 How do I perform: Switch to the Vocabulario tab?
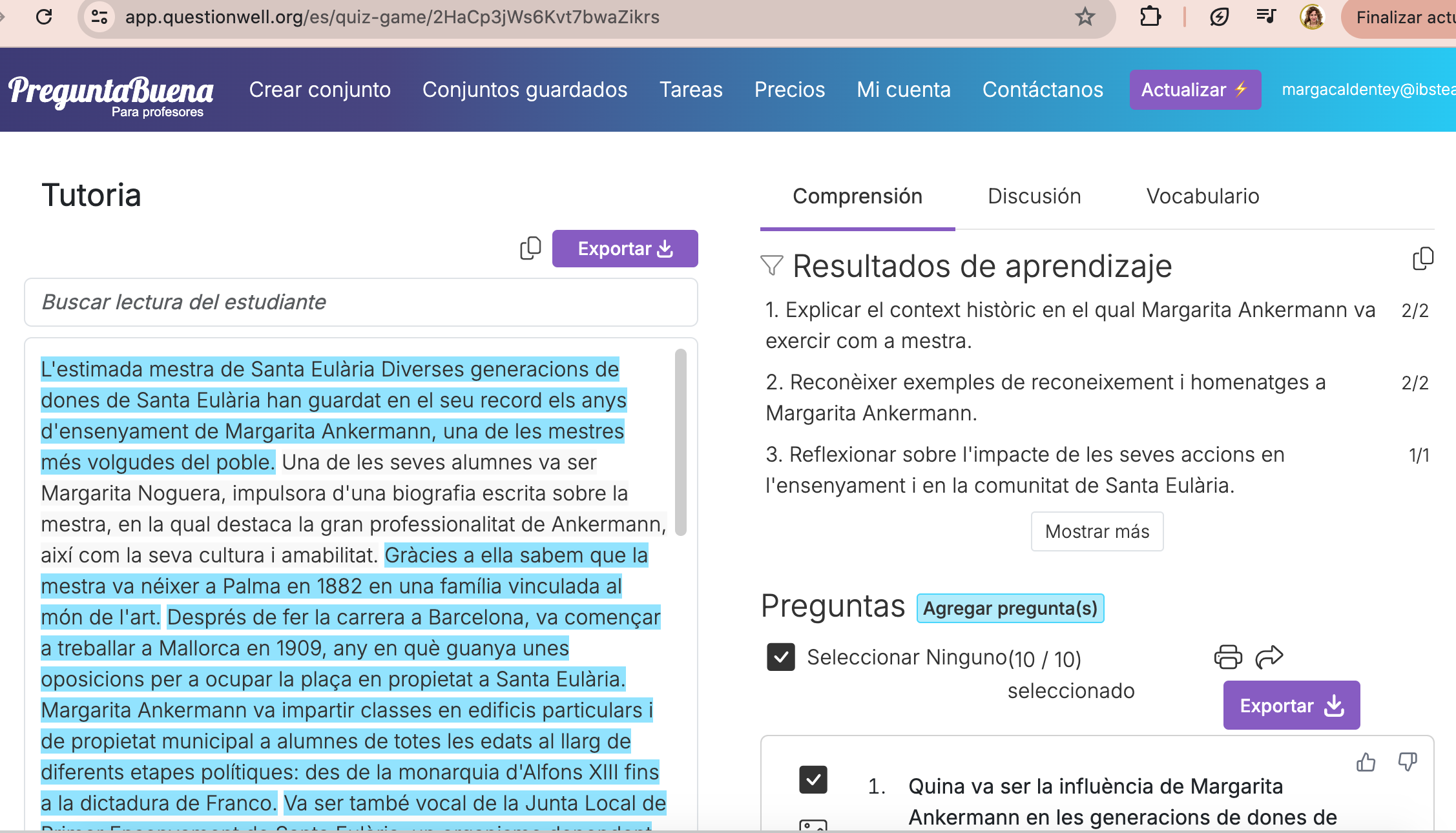click(1202, 196)
